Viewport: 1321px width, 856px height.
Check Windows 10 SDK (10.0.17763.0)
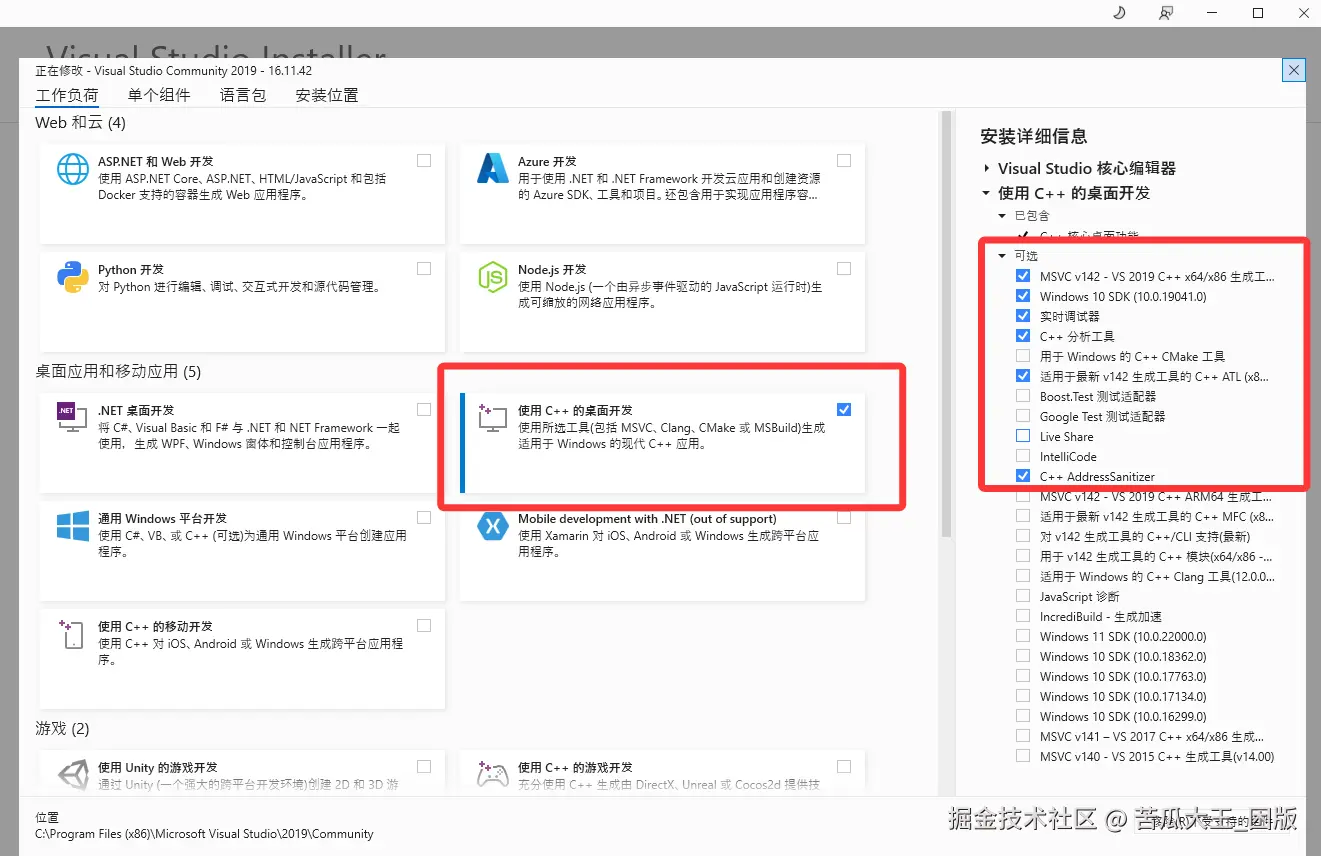click(1023, 676)
